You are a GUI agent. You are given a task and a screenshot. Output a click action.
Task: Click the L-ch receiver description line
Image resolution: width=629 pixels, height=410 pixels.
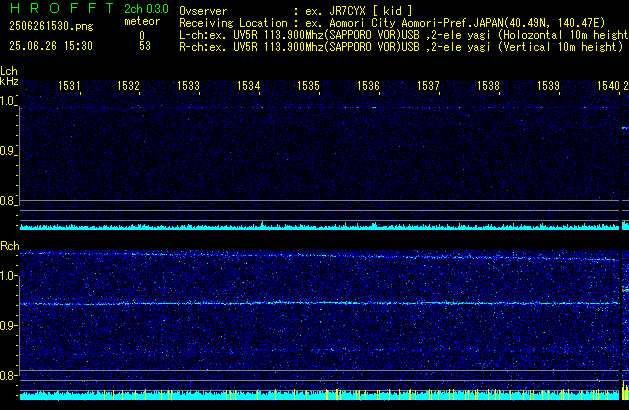(404, 35)
